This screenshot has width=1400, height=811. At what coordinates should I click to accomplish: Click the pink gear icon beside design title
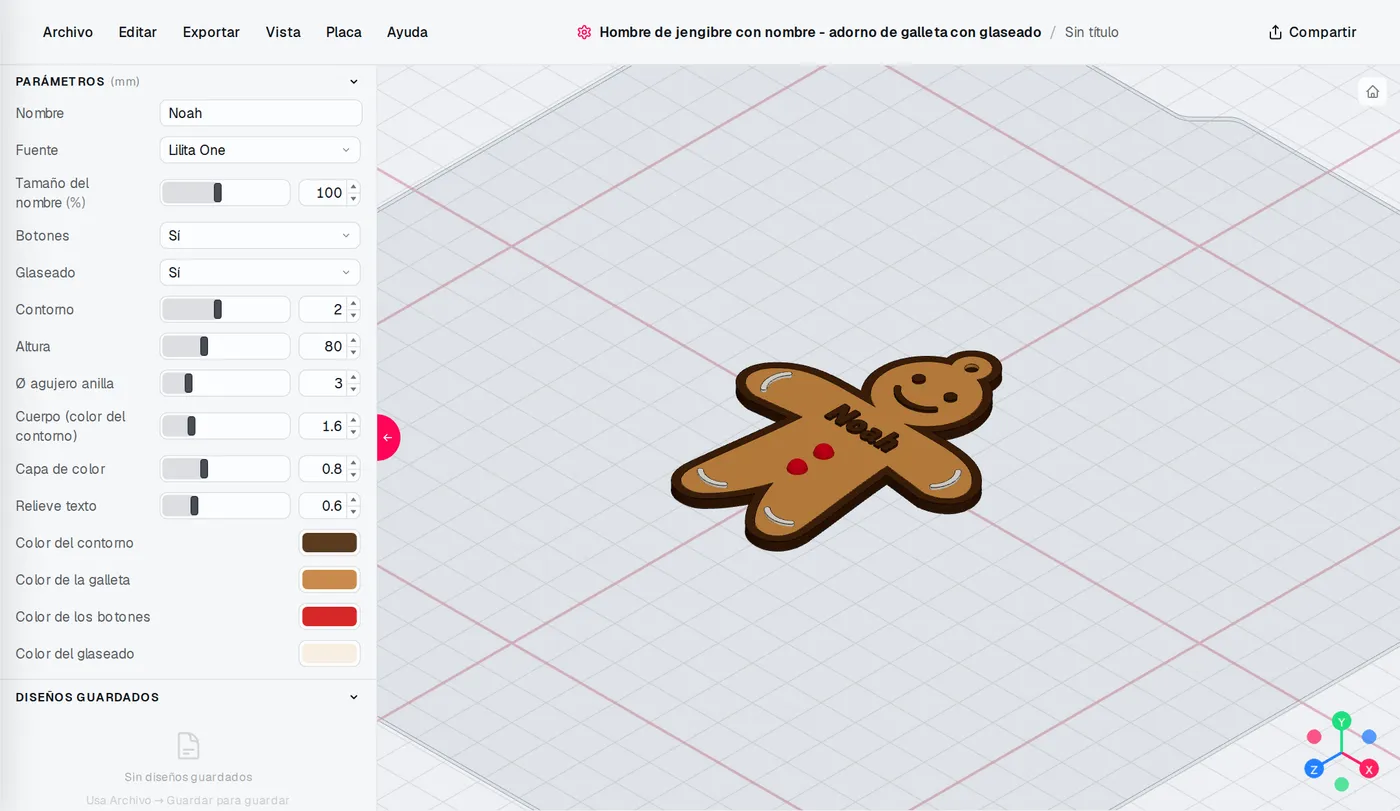584,32
